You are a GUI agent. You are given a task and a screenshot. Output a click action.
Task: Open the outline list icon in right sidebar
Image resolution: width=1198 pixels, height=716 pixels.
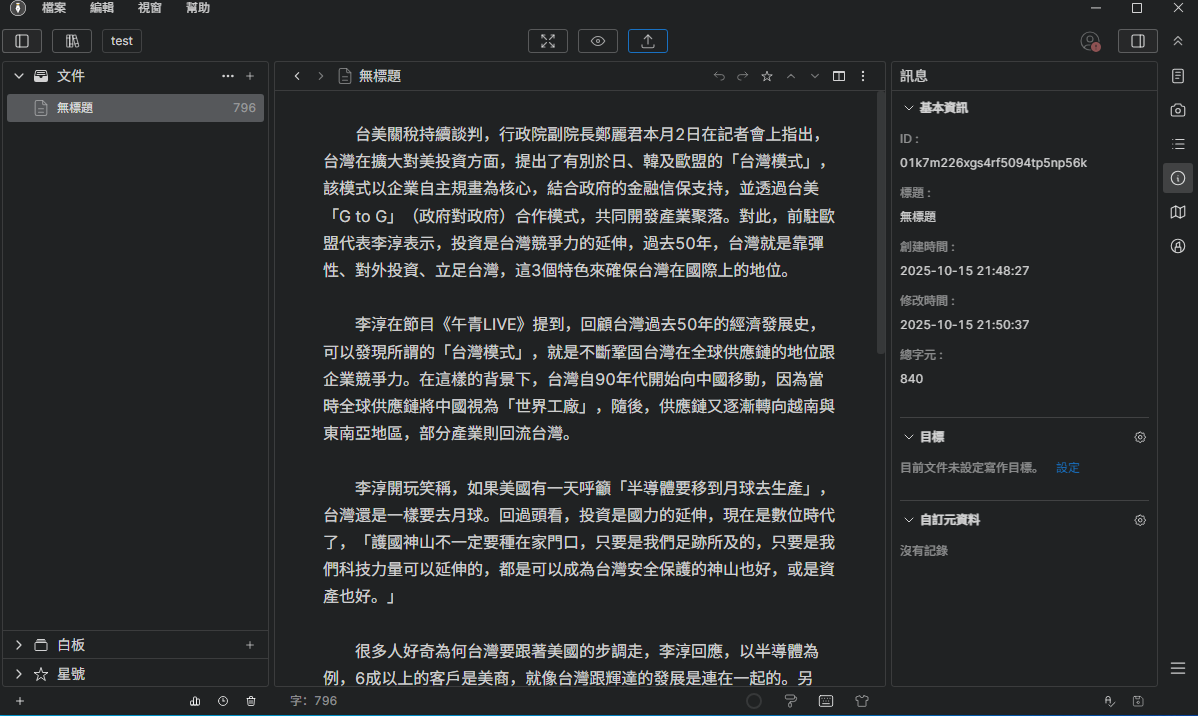(x=1178, y=144)
